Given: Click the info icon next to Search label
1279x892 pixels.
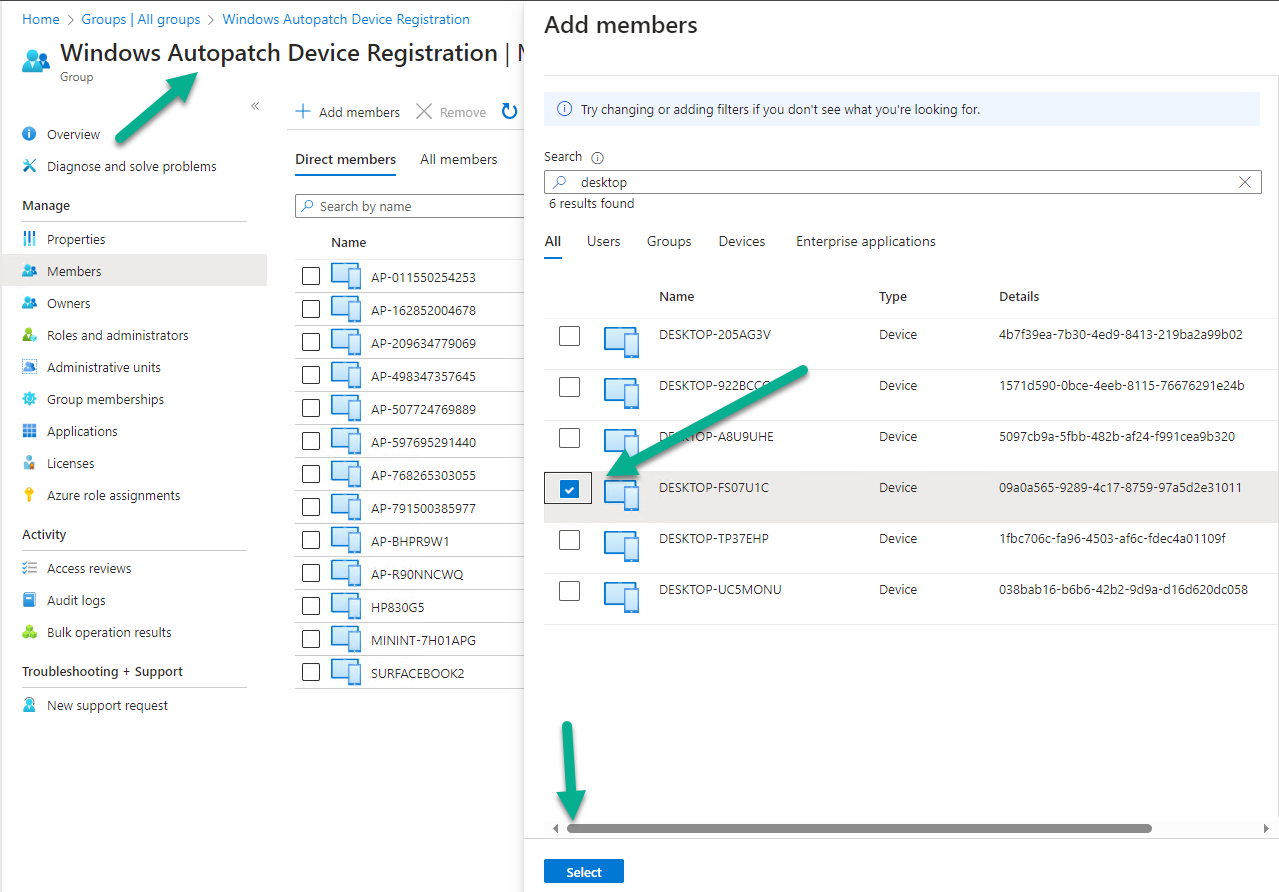Looking at the screenshot, I should (x=598, y=158).
